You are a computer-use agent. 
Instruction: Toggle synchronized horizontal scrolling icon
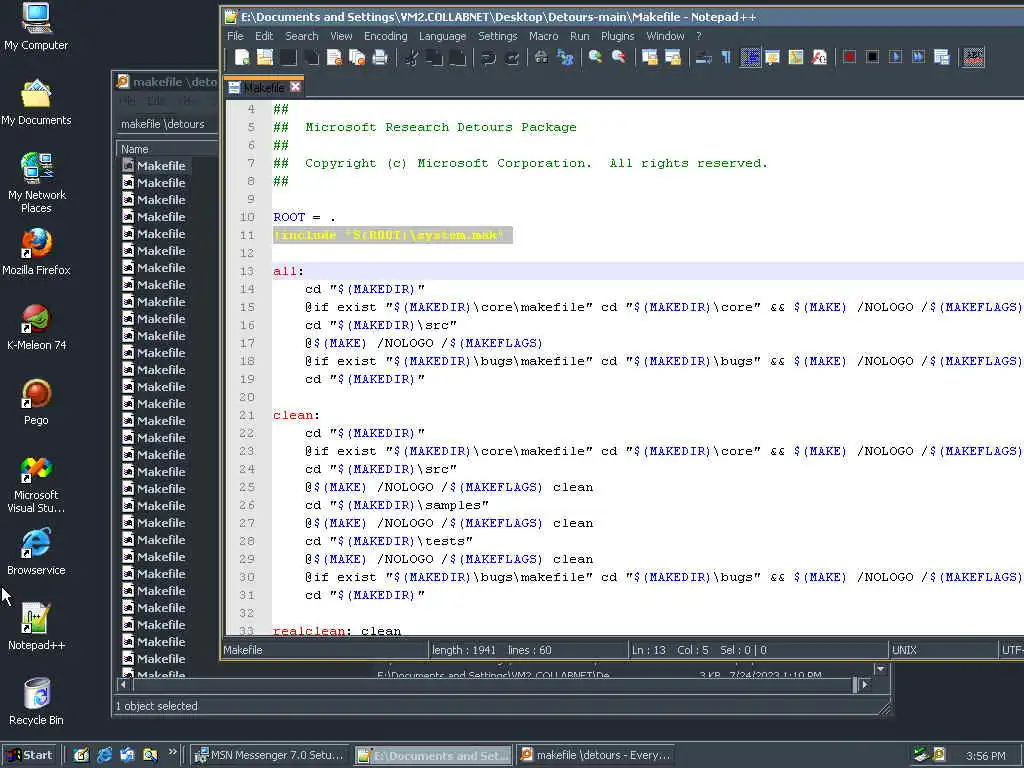pyautogui.click(x=673, y=57)
